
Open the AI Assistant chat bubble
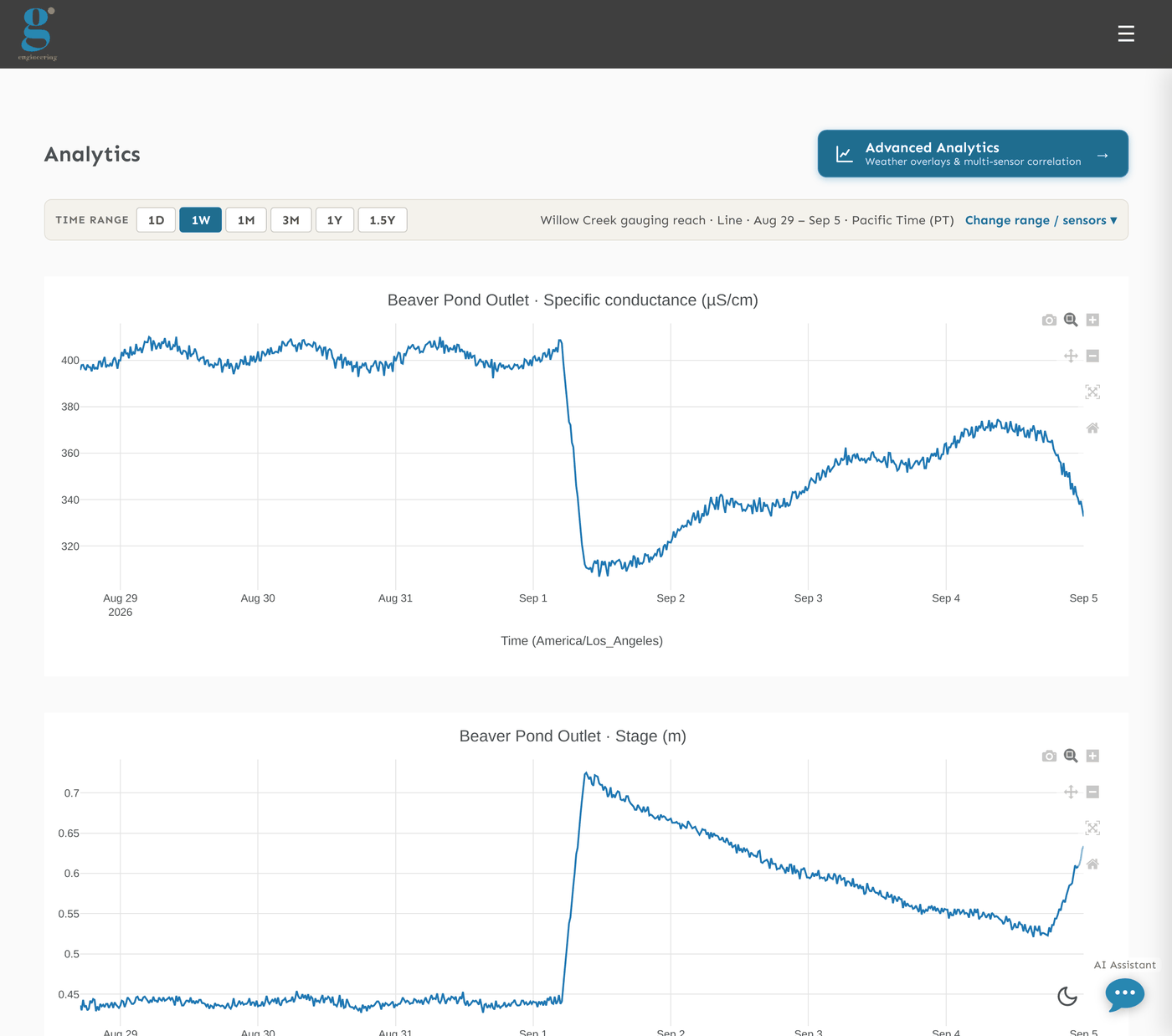pyautogui.click(x=1124, y=994)
